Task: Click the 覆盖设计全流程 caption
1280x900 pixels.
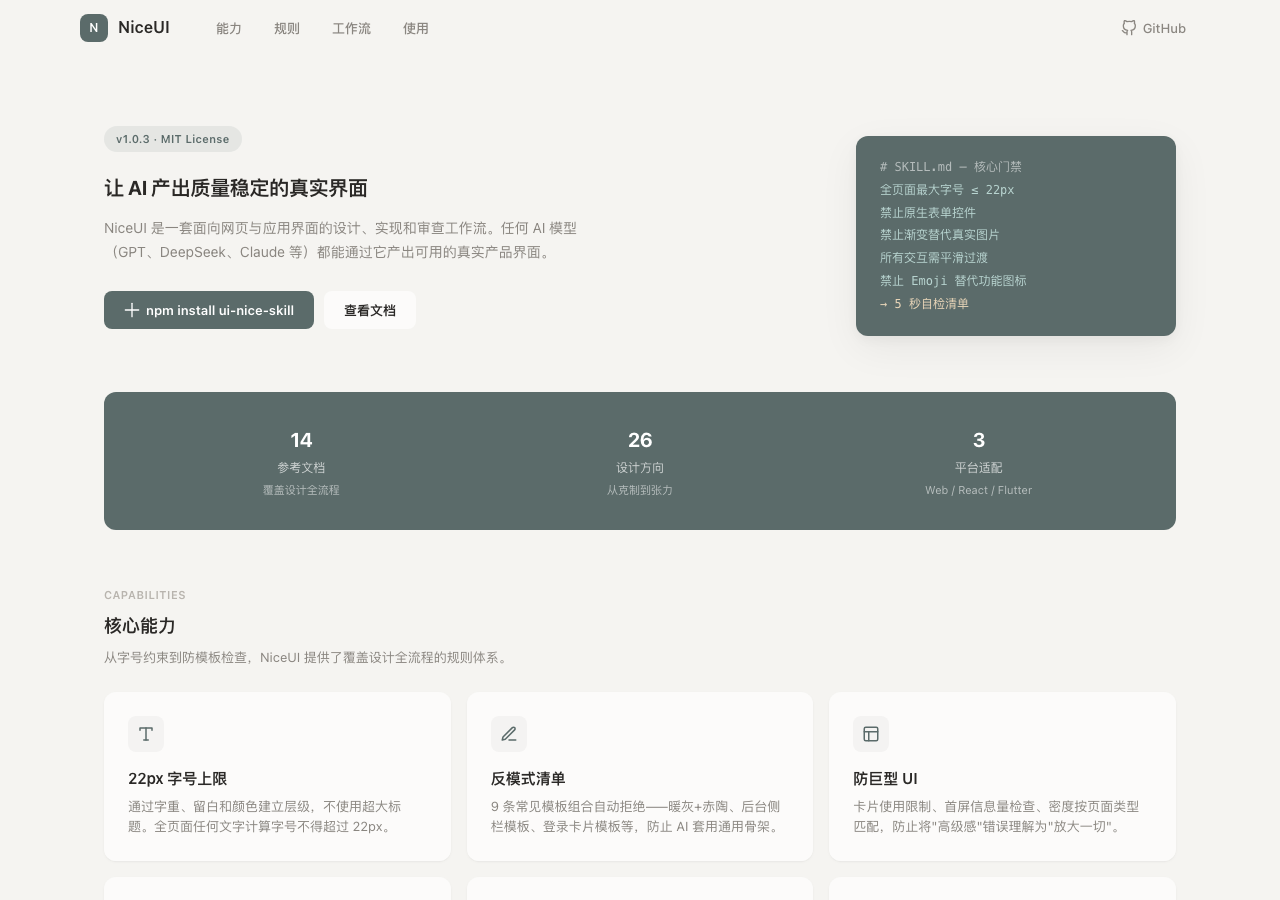Action: (301, 490)
